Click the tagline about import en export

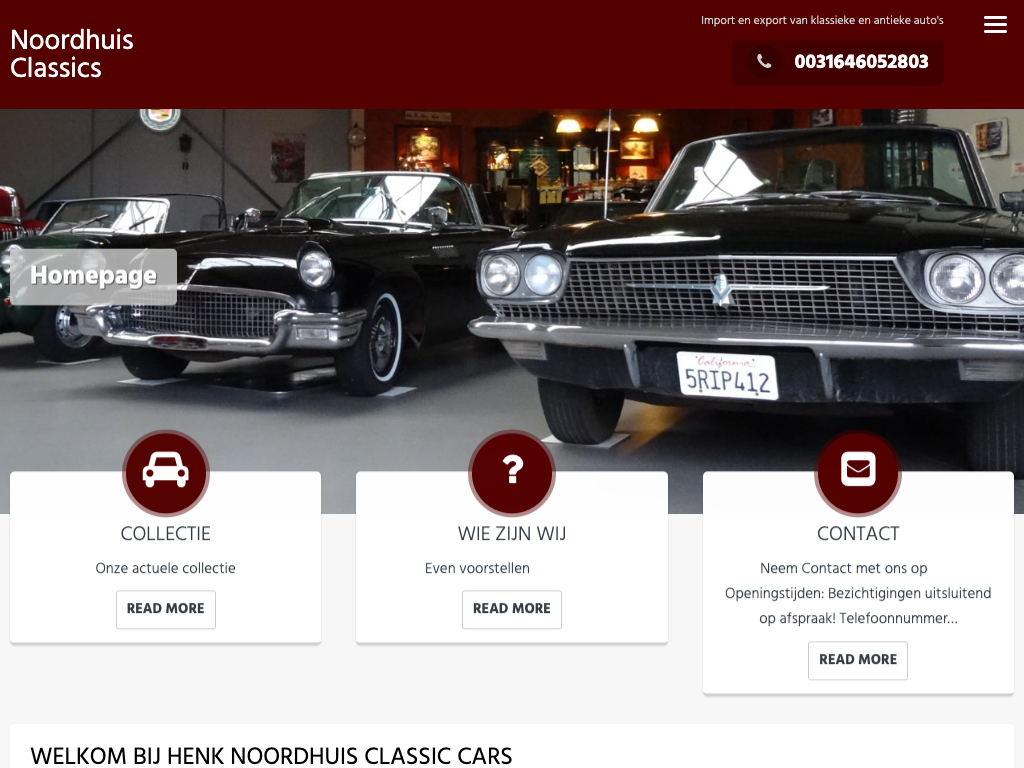pyautogui.click(x=822, y=20)
